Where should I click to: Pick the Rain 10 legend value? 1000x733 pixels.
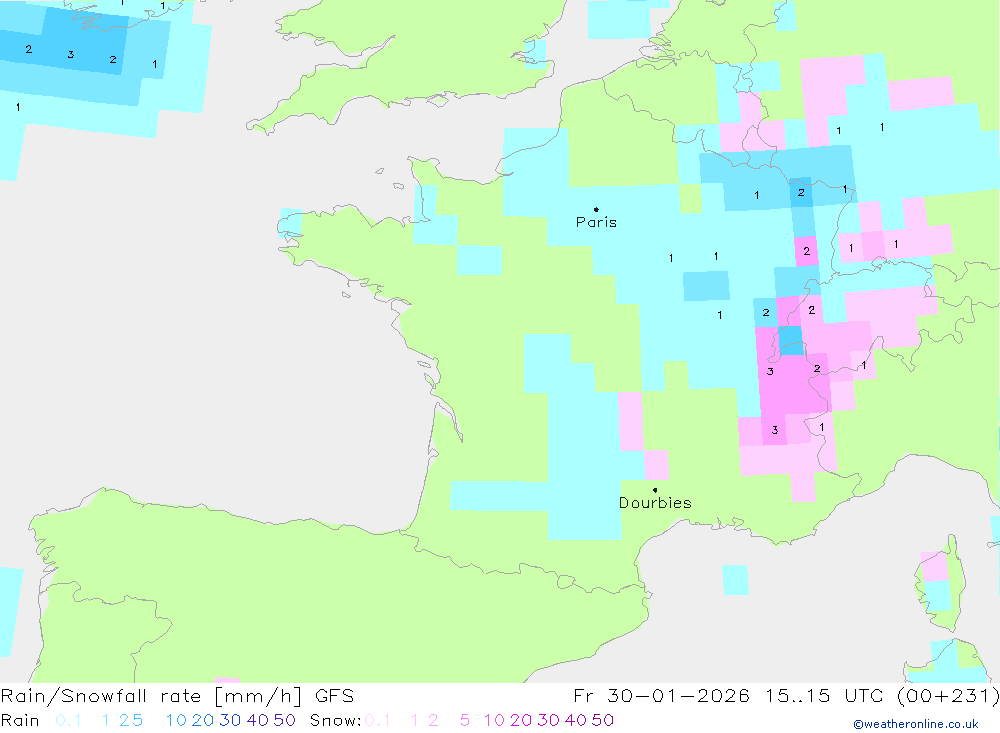point(176,720)
